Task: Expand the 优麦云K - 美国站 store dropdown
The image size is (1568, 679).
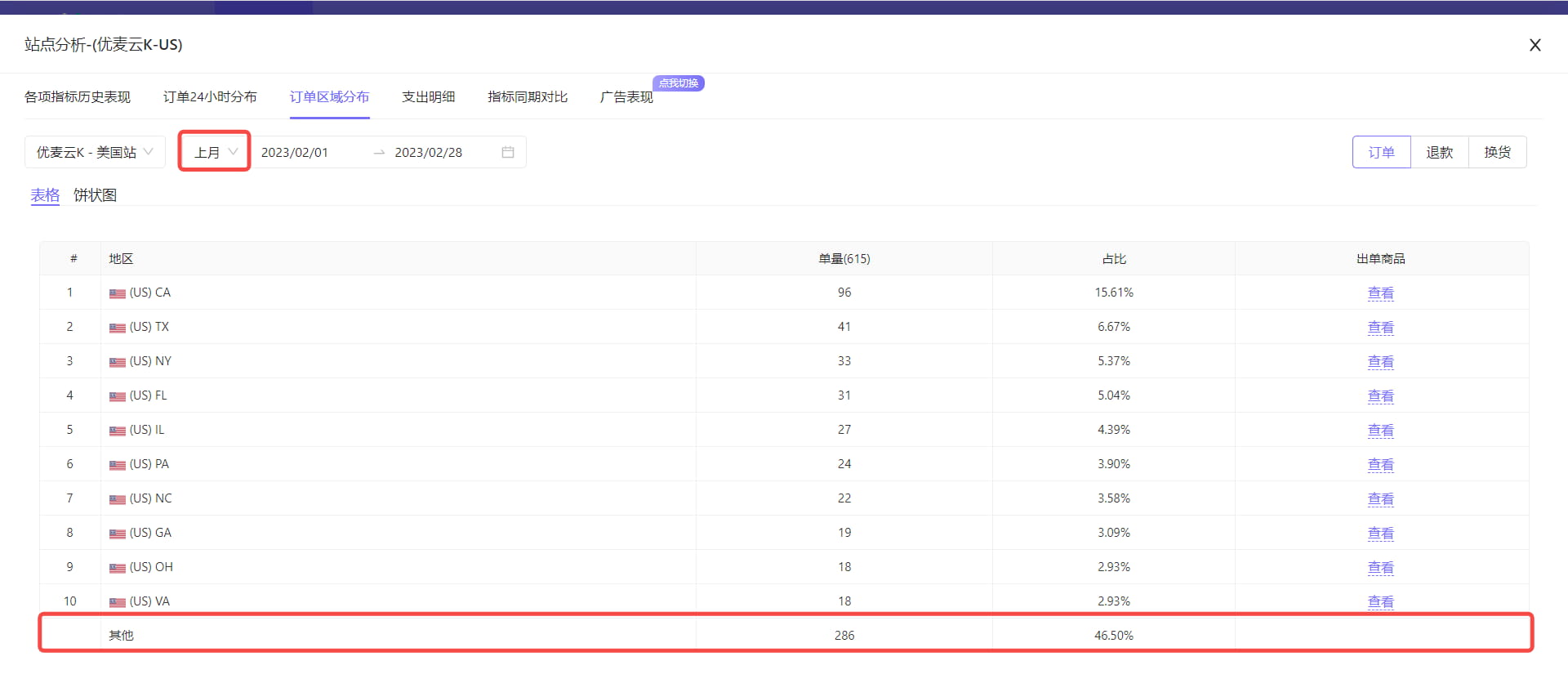Action: pyautogui.click(x=95, y=152)
